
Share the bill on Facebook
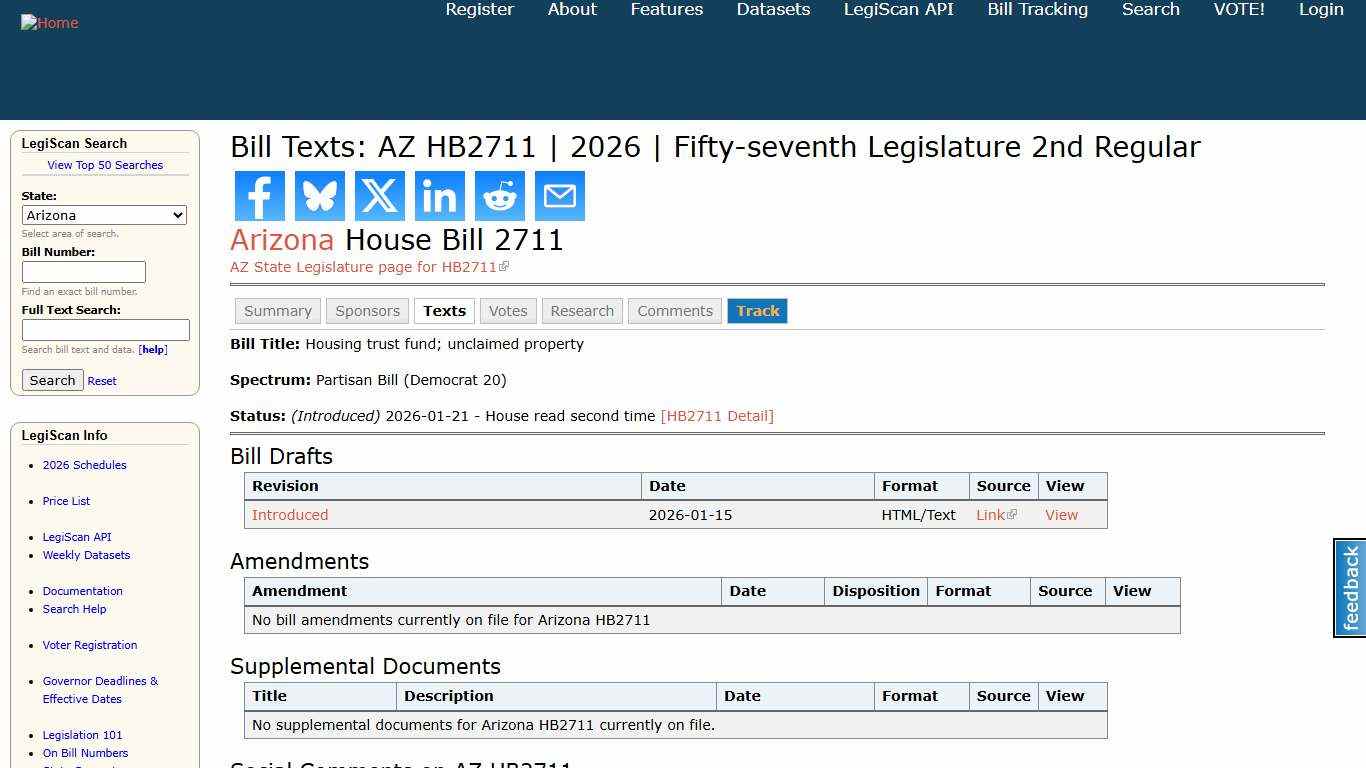pos(259,196)
